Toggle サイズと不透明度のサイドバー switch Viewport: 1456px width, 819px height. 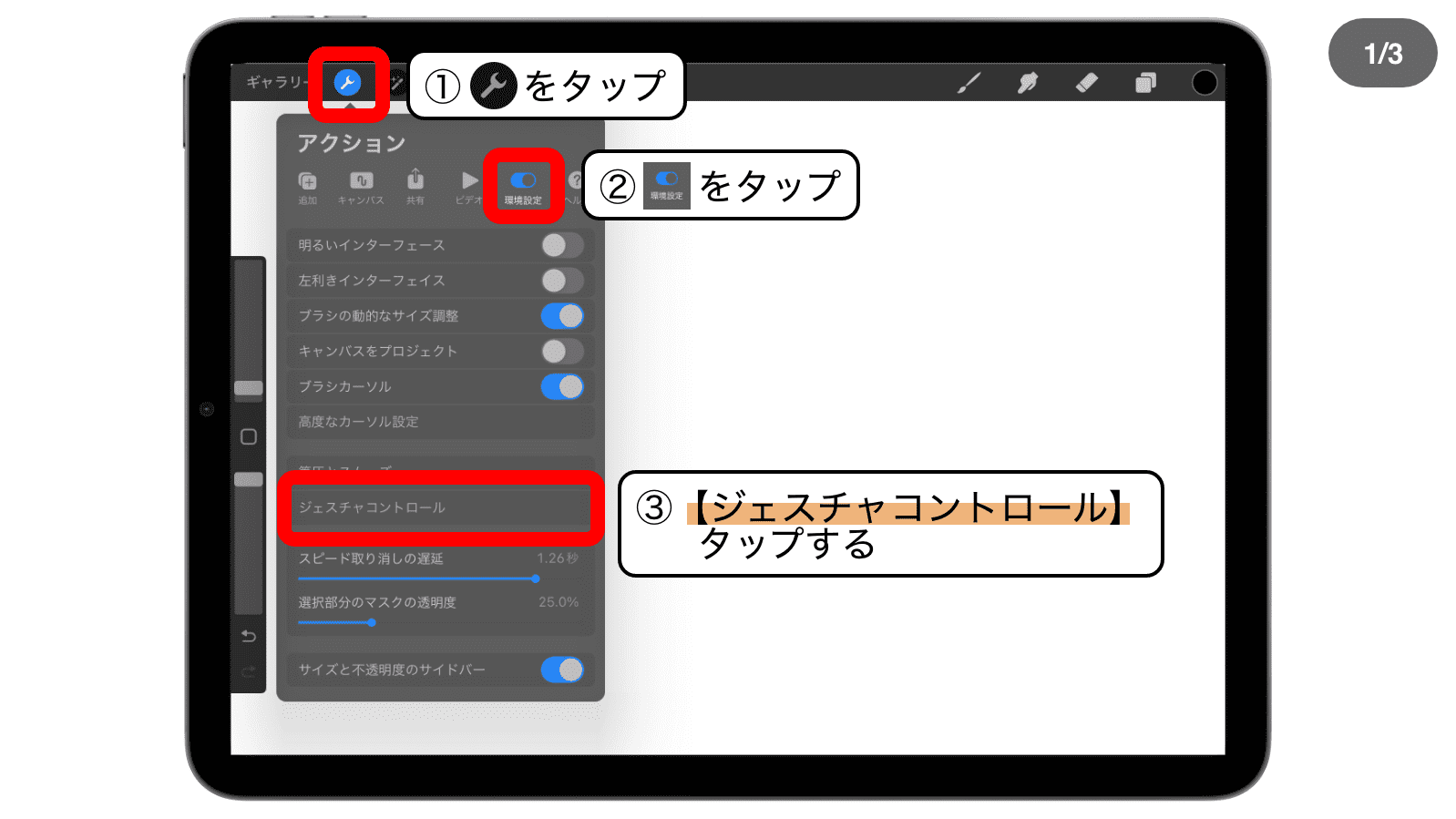(562, 670)
